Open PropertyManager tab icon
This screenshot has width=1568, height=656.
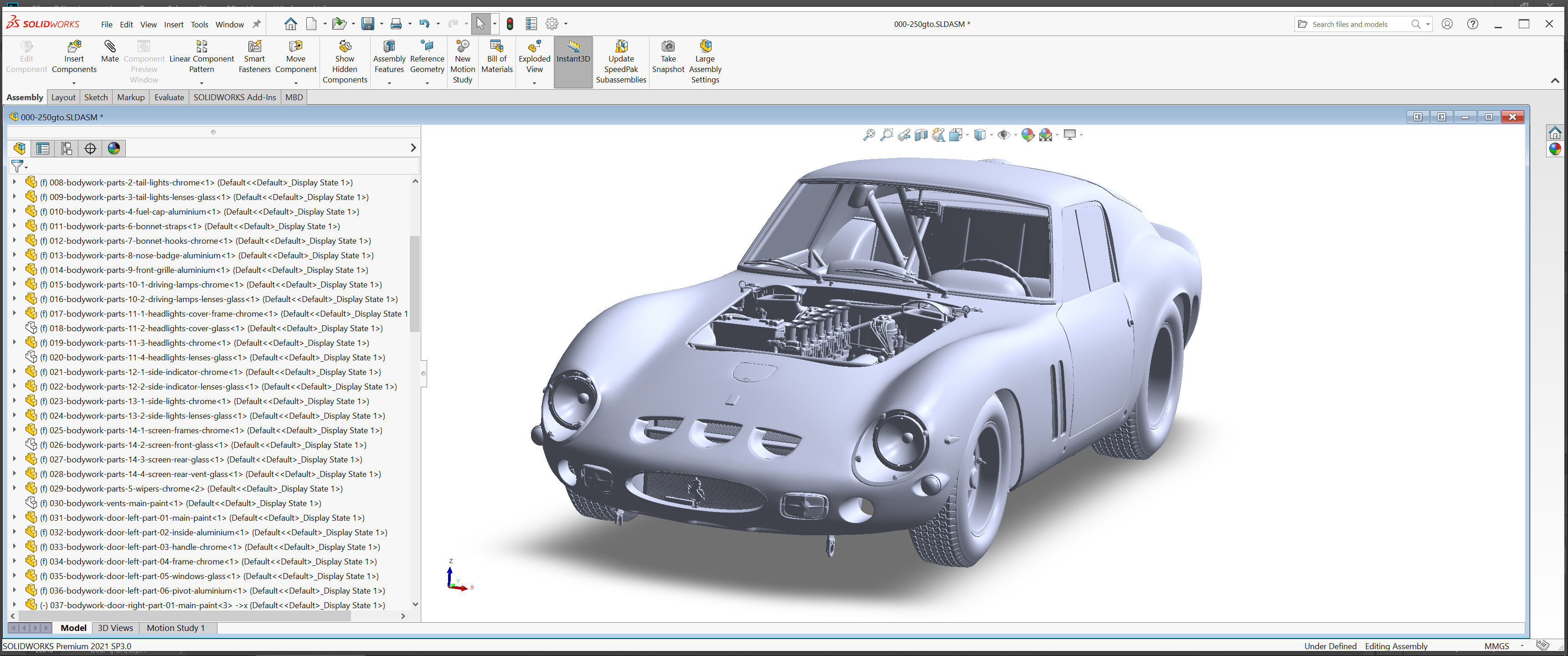tap(42, 148)
